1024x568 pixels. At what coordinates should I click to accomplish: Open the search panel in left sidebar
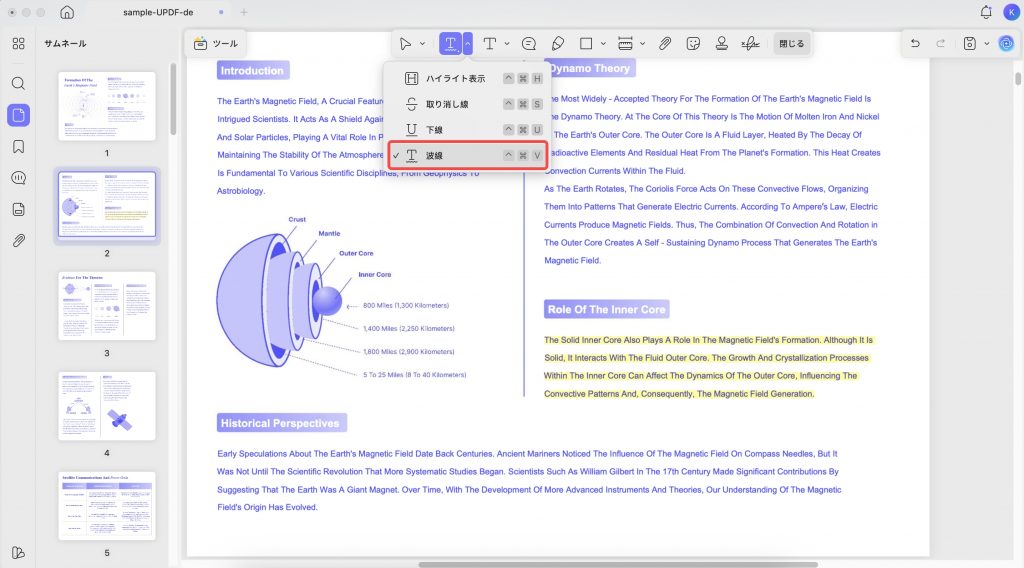coord(18,83)
